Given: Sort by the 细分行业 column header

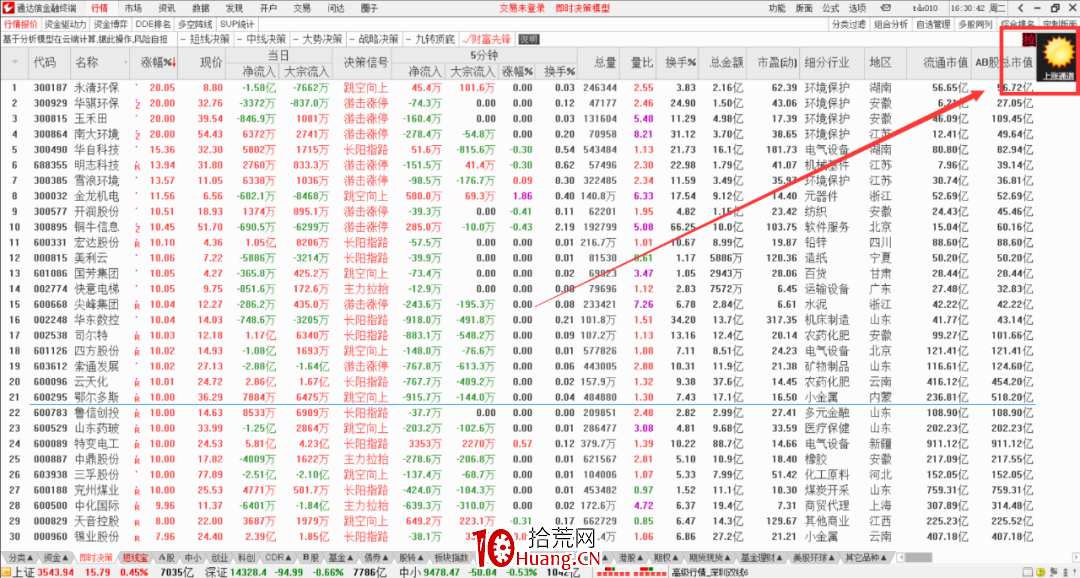Looking at the screenshot, I should click(x=828, y=63).
